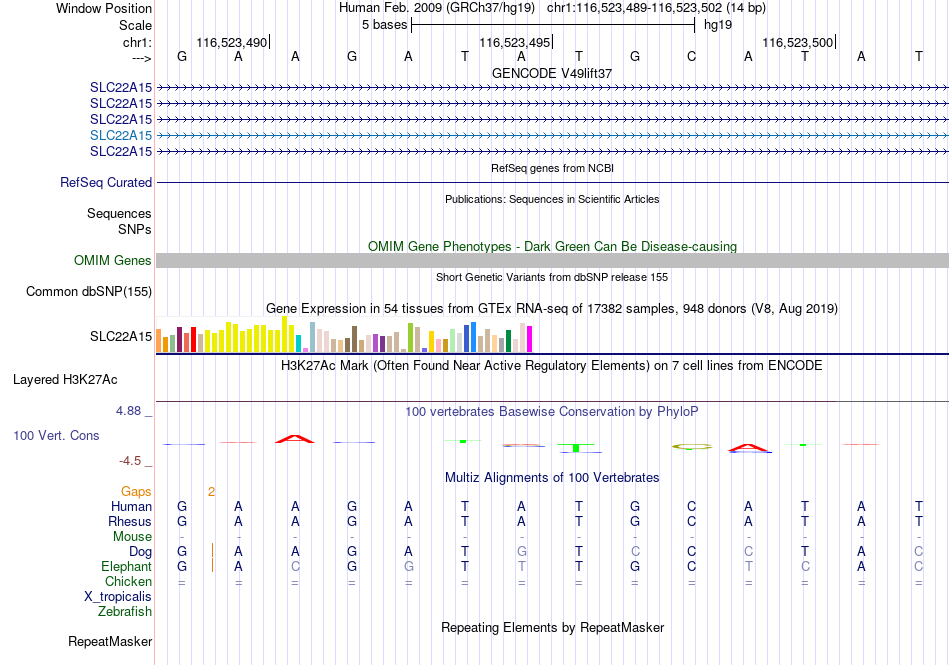Image resolution: width=950 pixels, height=665 pixels.
Task: Open the Common dbSNP(155) track label
Action: click(x=89, y=291)
